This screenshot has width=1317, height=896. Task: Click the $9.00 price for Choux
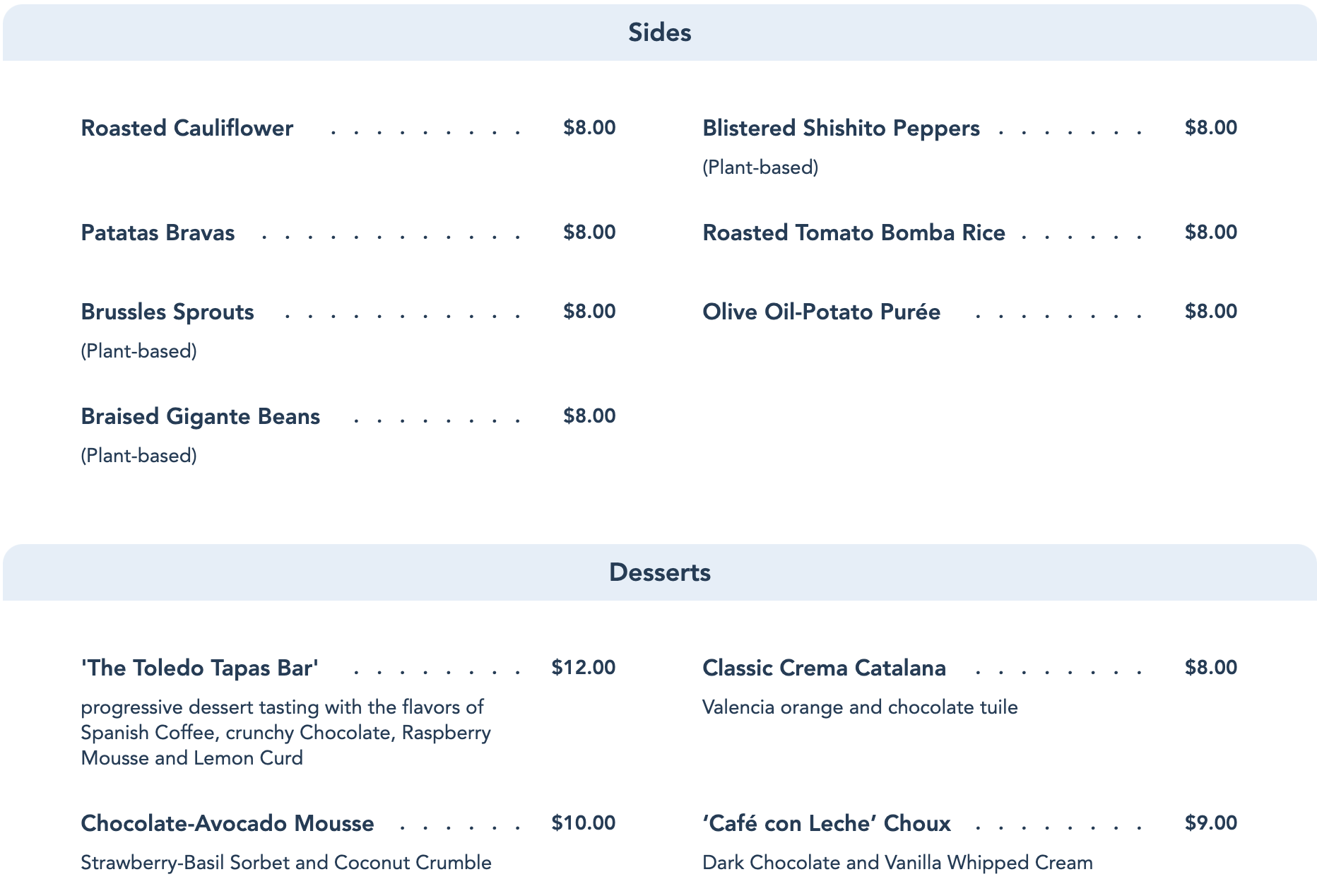[x=1211, y=823]
